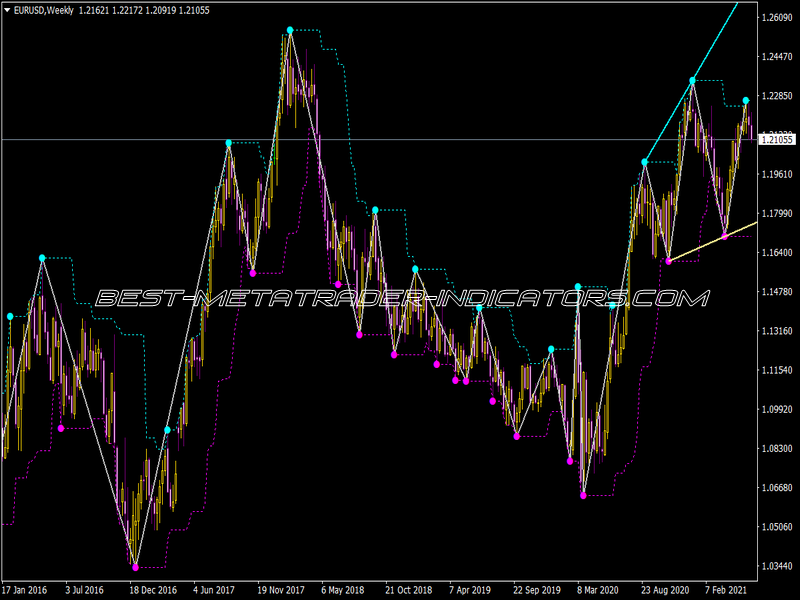This screenshot has width=800, height=600.
Task: Select the 7 Feb 2021 date label
Action: pos(726,590)
